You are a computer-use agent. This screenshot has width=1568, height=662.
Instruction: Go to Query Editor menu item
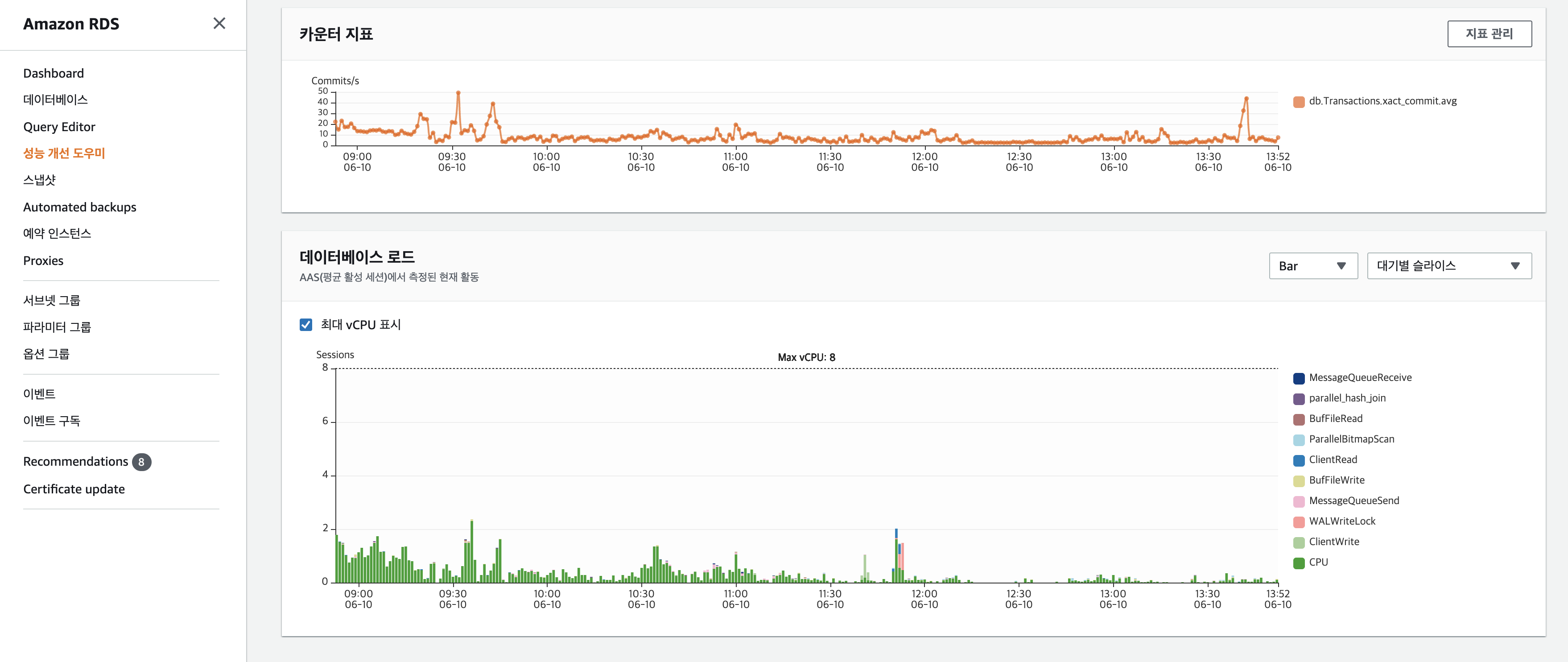point(59,127)
